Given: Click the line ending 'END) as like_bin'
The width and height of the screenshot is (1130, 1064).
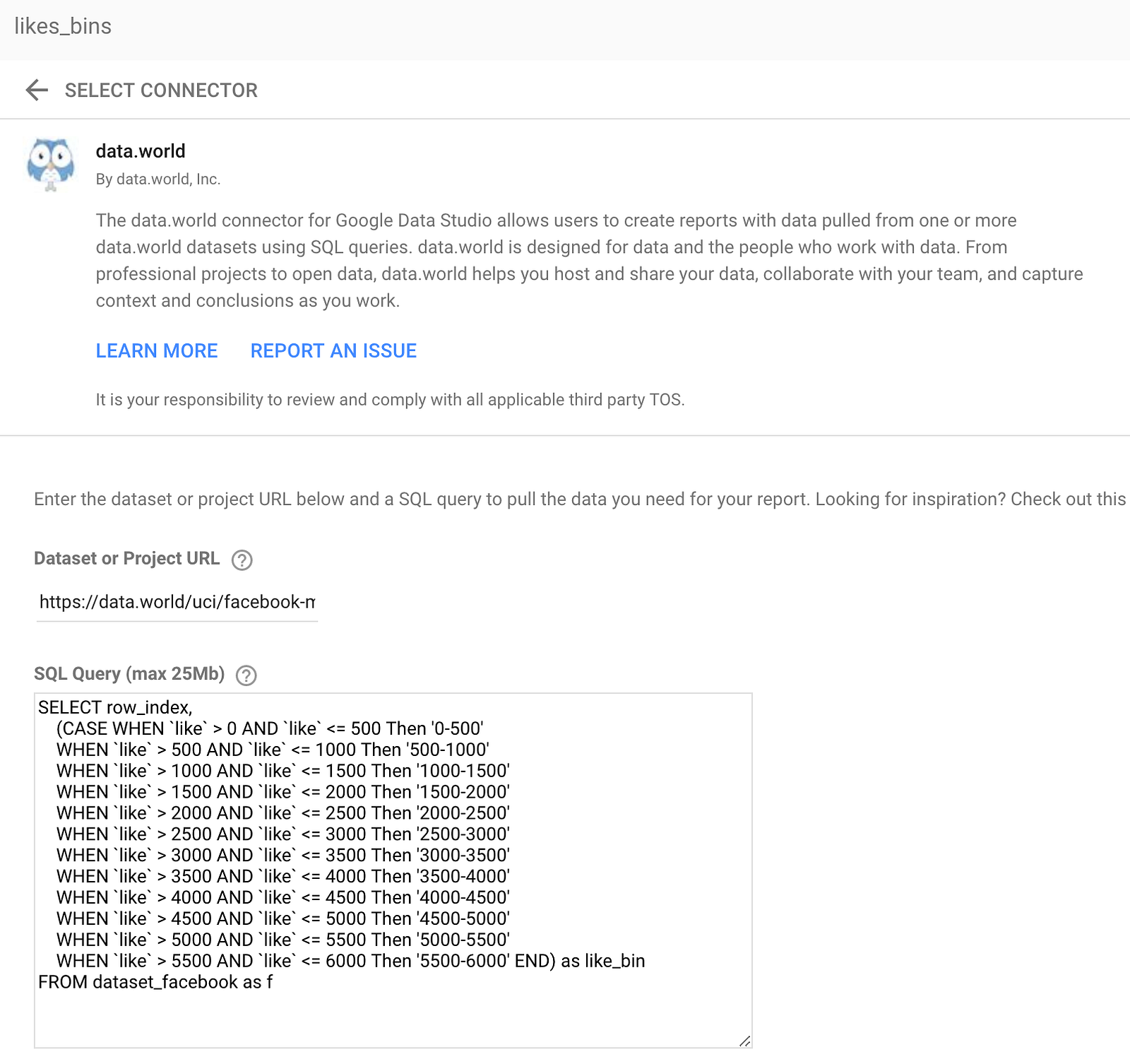Looking at the screenshot, I should (x=351, y=961).
